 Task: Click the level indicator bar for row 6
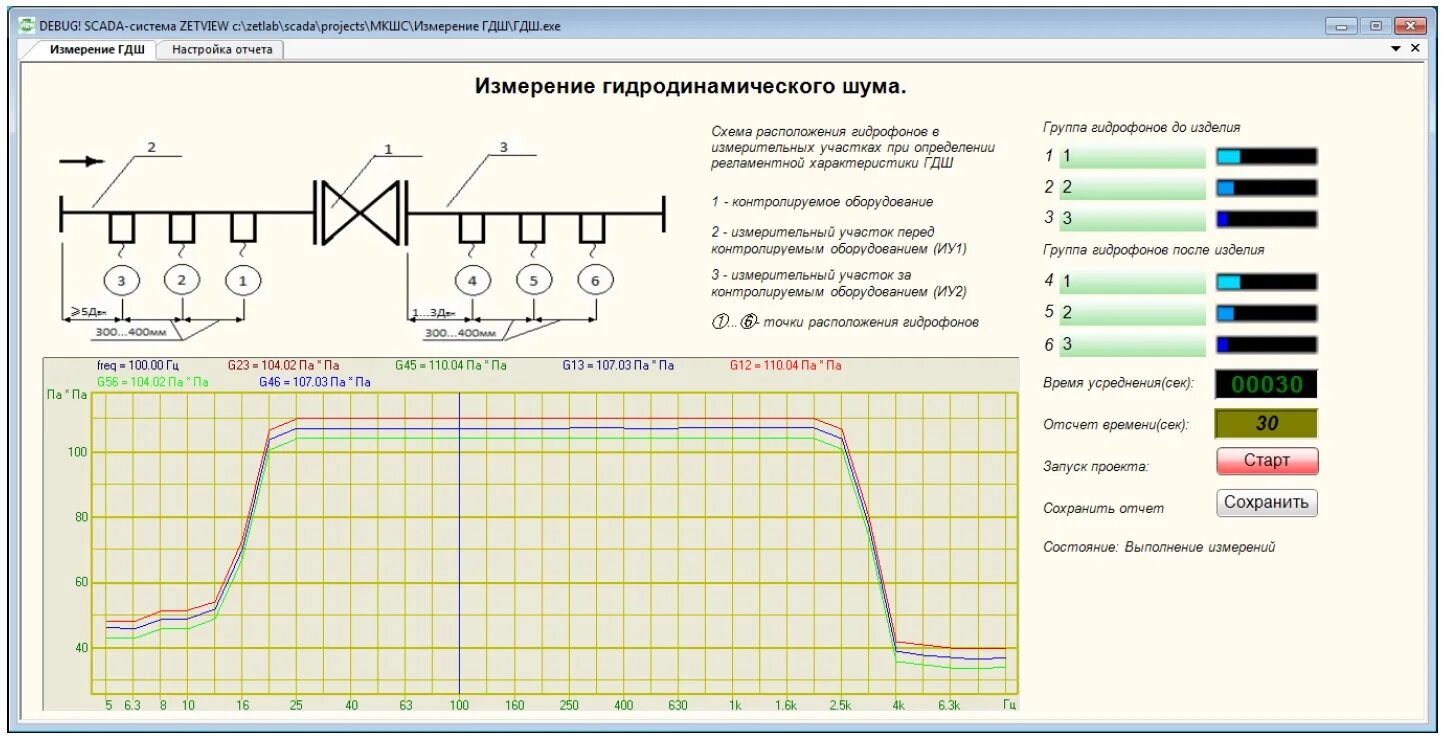pos(1267,345)
